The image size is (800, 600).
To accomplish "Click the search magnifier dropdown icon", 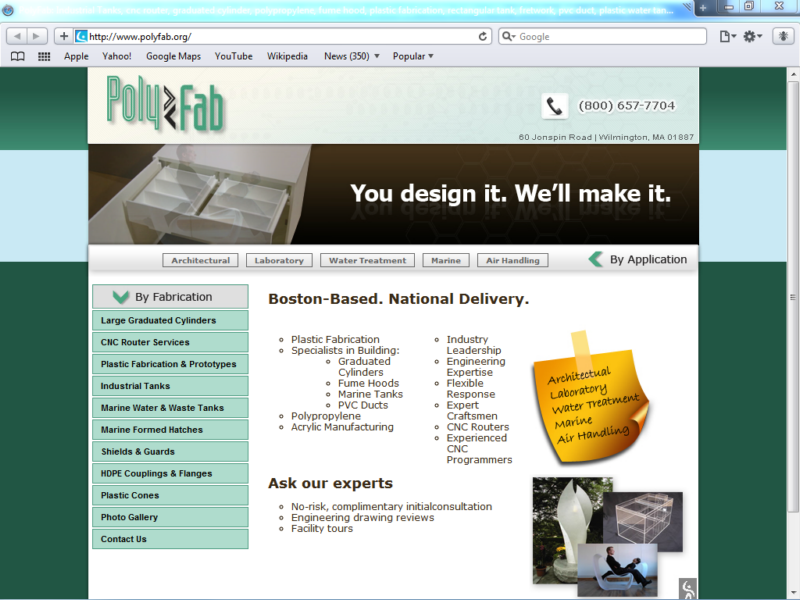I will pos(509,36).
